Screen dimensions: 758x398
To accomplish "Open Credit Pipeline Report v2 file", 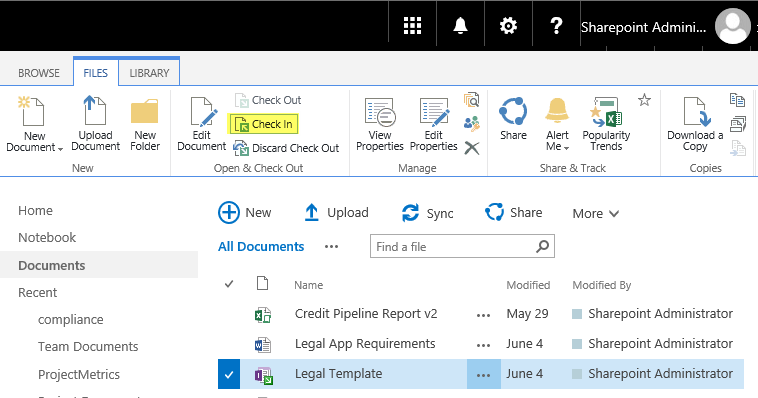I will tap(366, 314).
